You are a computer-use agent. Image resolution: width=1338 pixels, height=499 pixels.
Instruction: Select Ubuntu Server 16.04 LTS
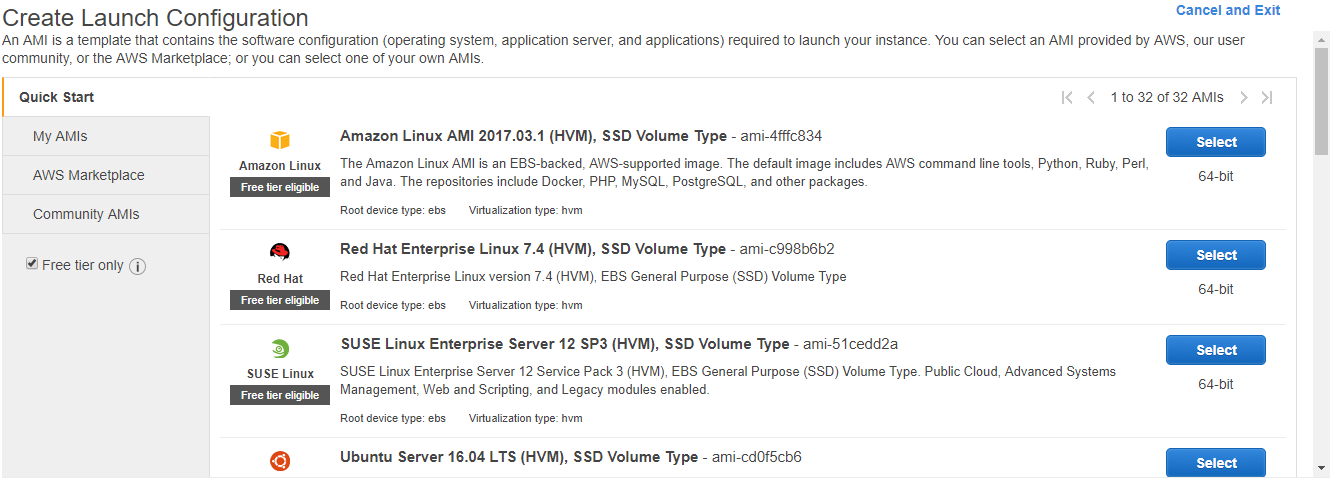click(1216, 463)
